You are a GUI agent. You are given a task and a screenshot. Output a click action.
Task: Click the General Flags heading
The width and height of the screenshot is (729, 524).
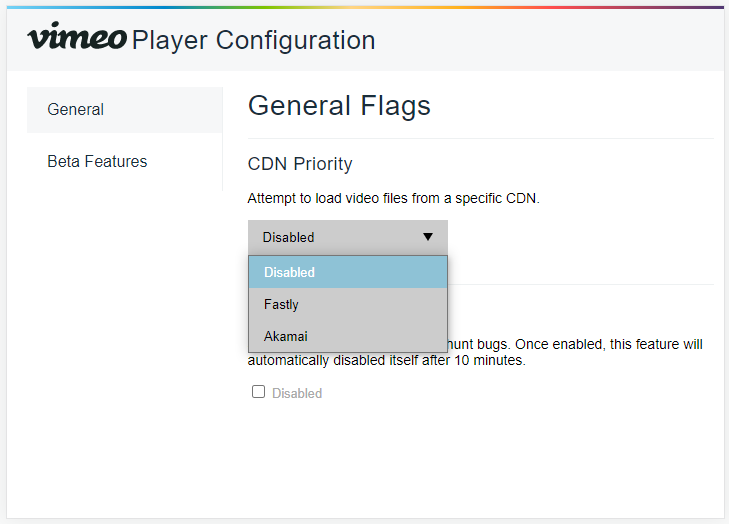[x=339, y=106]
